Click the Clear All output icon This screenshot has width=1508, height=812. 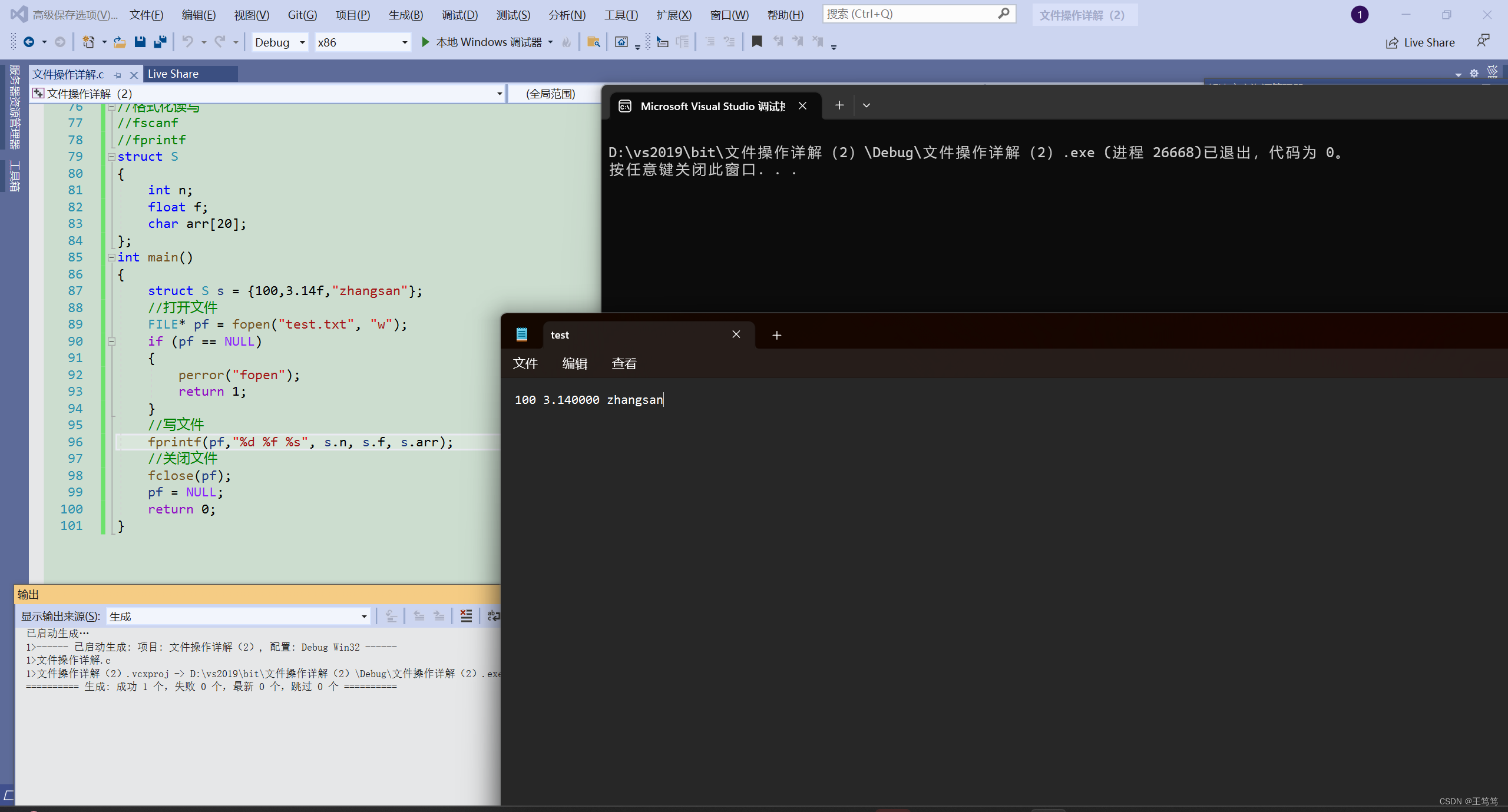466,616
